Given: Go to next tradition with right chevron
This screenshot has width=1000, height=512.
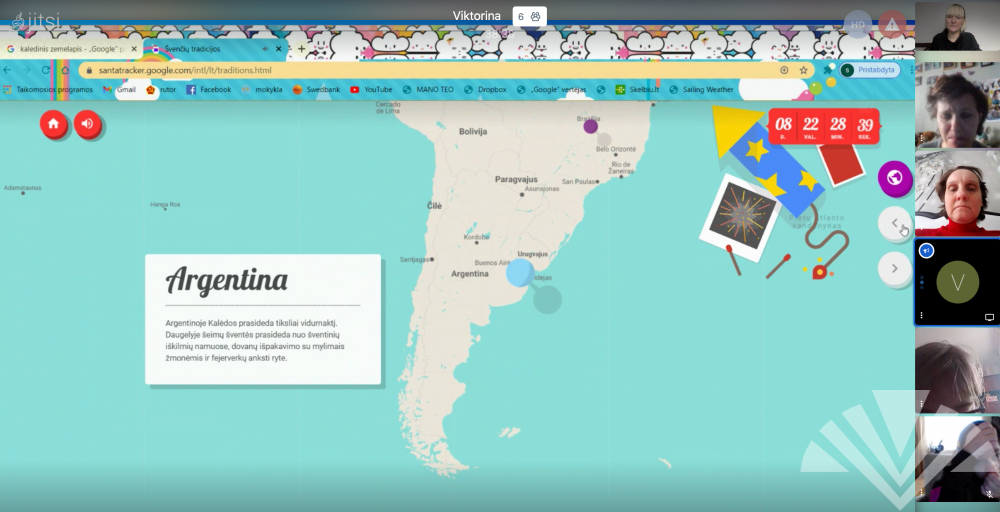Looking at the screenshot, I should (x=894, y=268).
